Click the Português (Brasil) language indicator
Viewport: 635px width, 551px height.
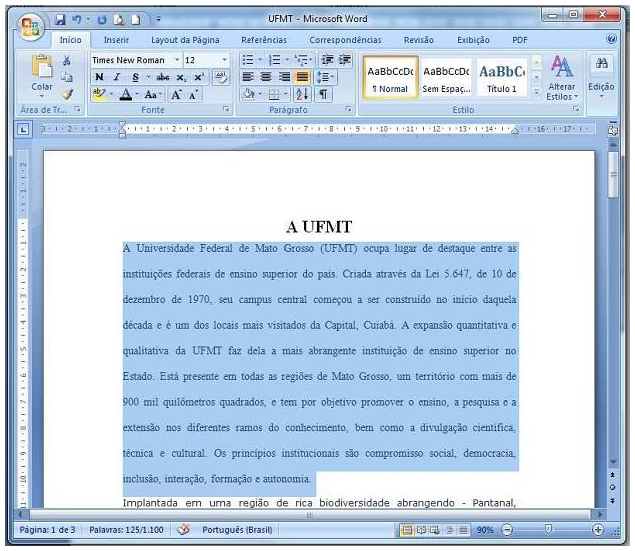pyautogui.click(x=237, y=530)
